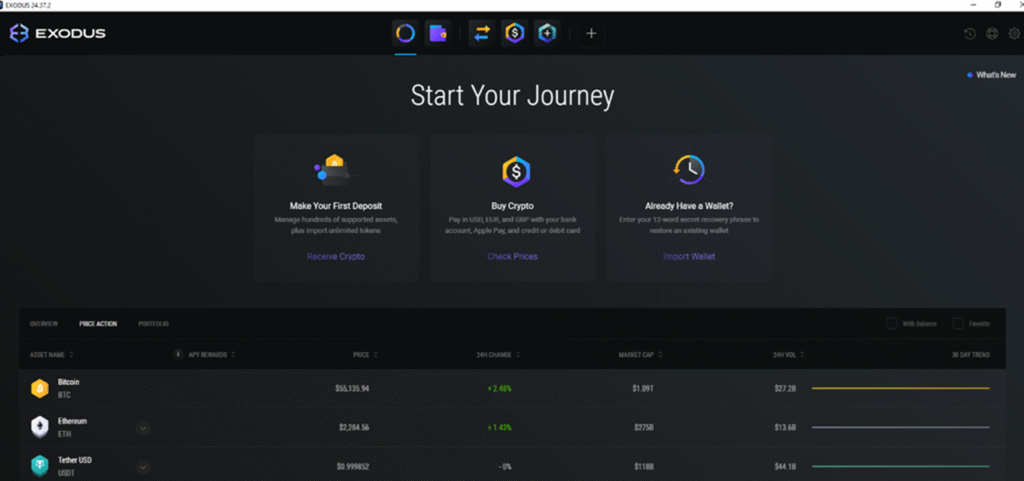Open the history clock icon at top right
This screenshot has width=1024, height=481.
969,34
